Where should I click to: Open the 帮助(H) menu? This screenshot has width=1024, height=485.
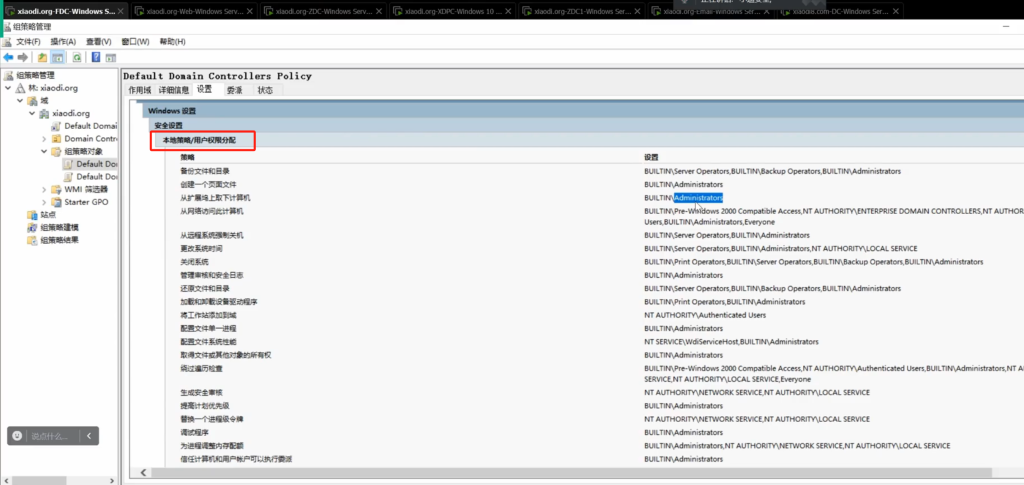point(172,41)
